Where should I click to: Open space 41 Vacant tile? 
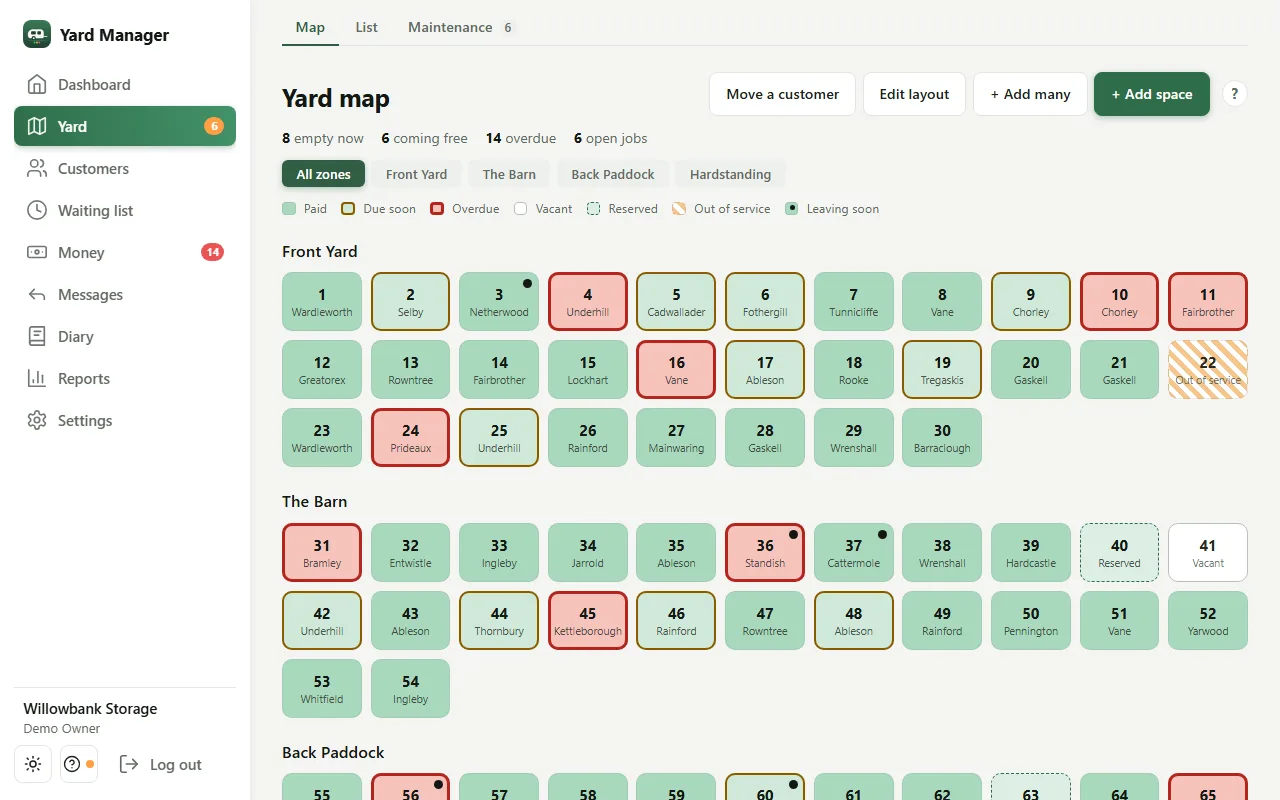coord(1208,553)
